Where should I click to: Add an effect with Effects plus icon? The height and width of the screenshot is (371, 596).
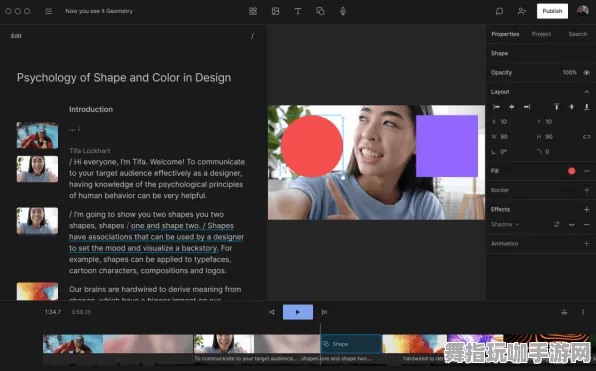pyautogui.click(x=586, y=209)
